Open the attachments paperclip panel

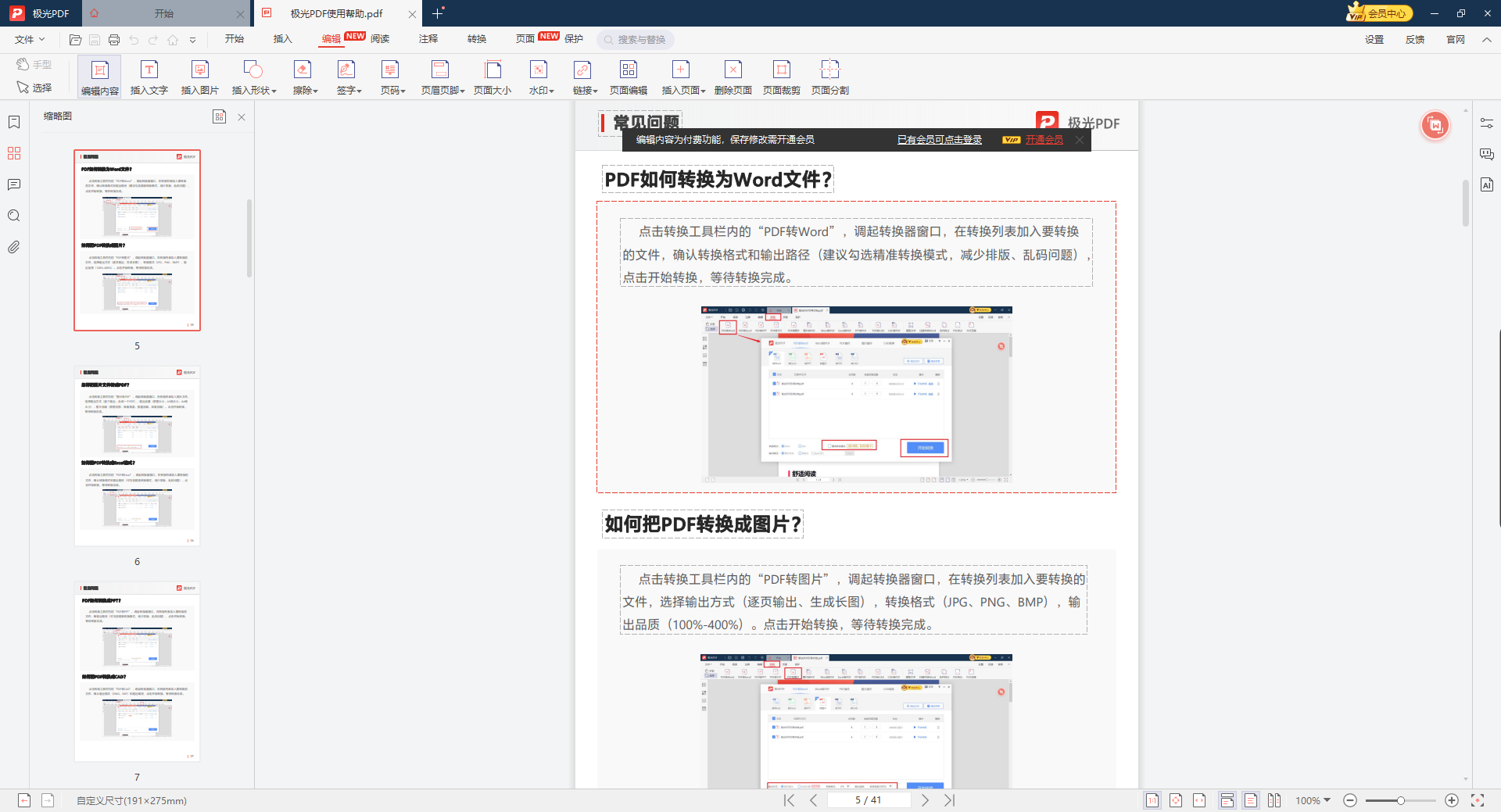13,247
